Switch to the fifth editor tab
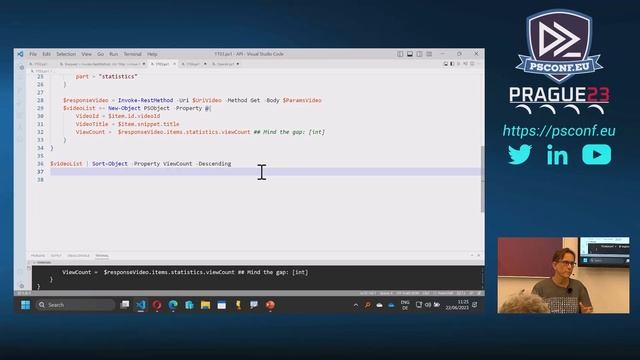640x360 pixels. (x=226, y=64)
